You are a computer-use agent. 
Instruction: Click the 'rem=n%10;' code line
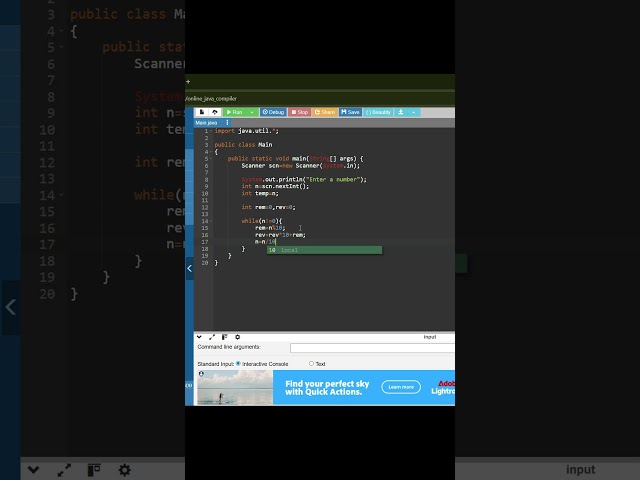point(270,228)
